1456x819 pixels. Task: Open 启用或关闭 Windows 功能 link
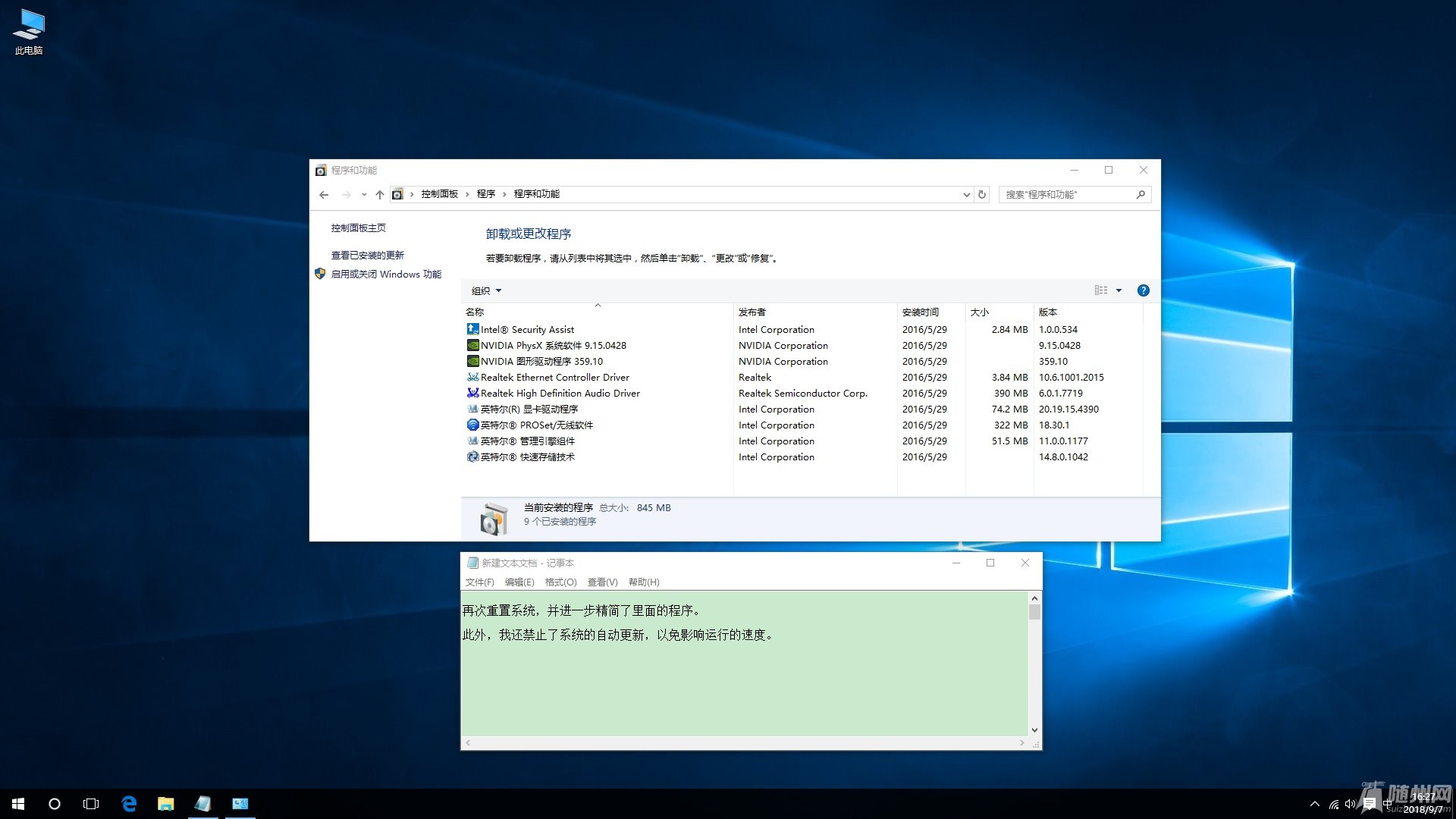(x=386, y=275)
